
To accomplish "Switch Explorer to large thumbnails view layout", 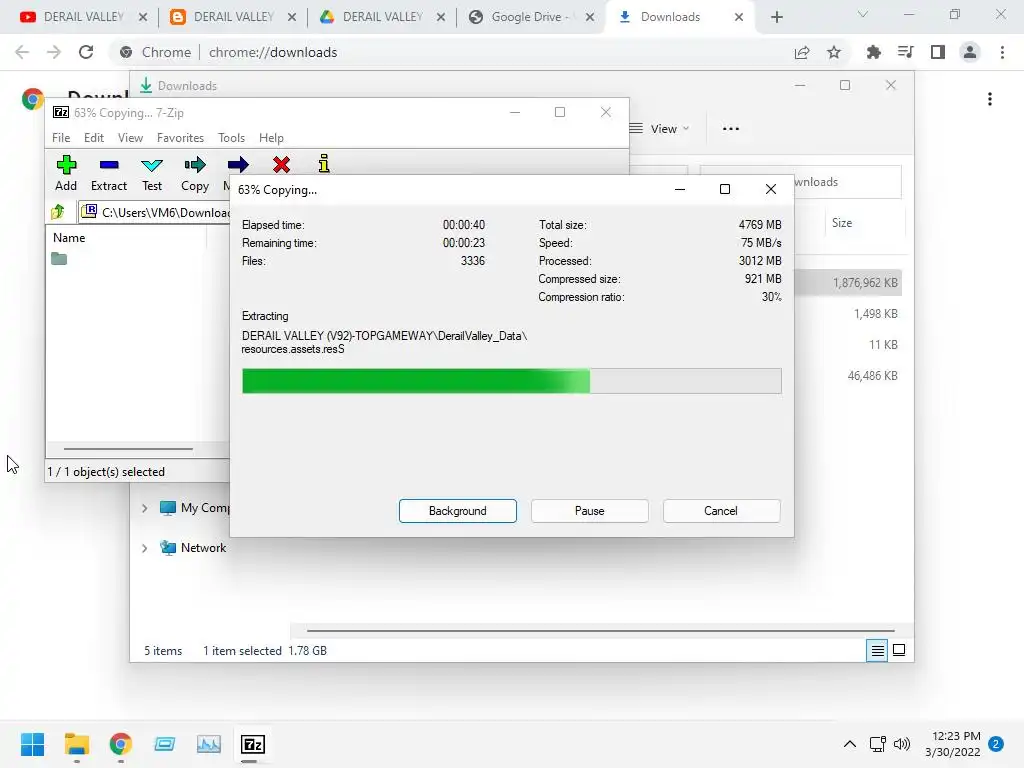I will (x=899, y=650).
